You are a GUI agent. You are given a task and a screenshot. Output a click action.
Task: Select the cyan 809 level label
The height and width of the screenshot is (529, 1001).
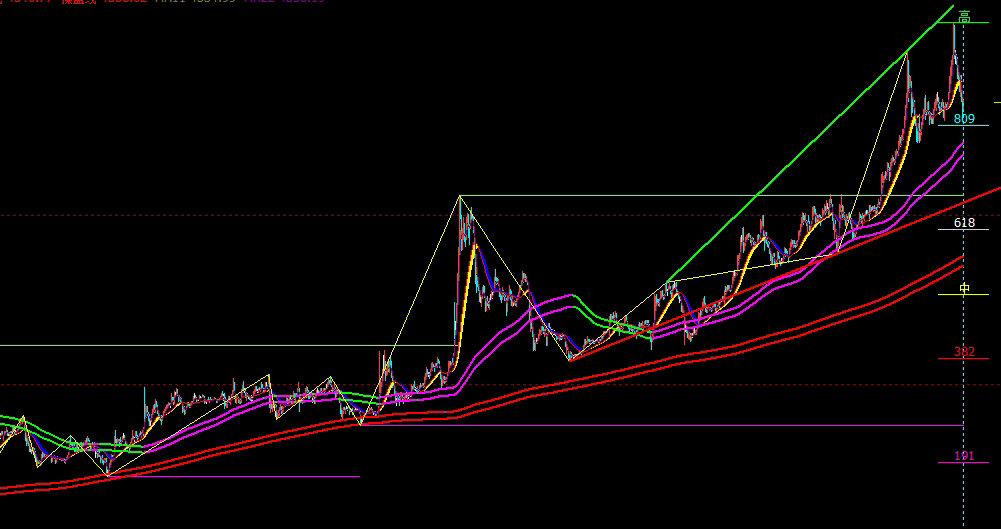pos(964,119)
